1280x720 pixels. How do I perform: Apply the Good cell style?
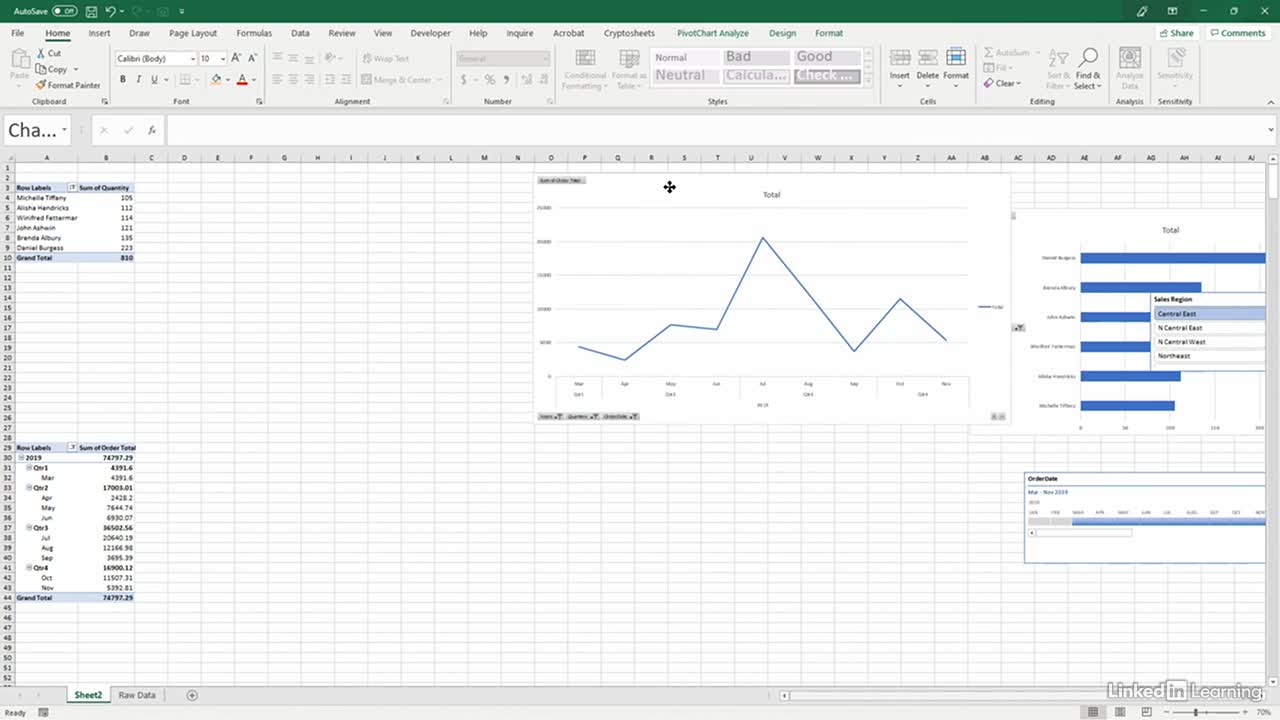pos(827,57)
